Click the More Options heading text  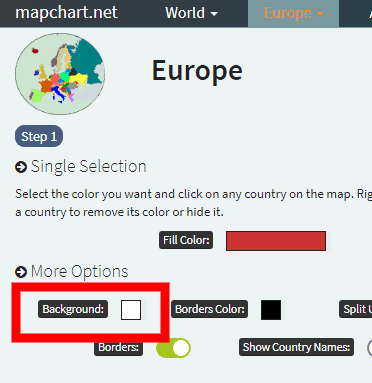(x=80, y=272)
